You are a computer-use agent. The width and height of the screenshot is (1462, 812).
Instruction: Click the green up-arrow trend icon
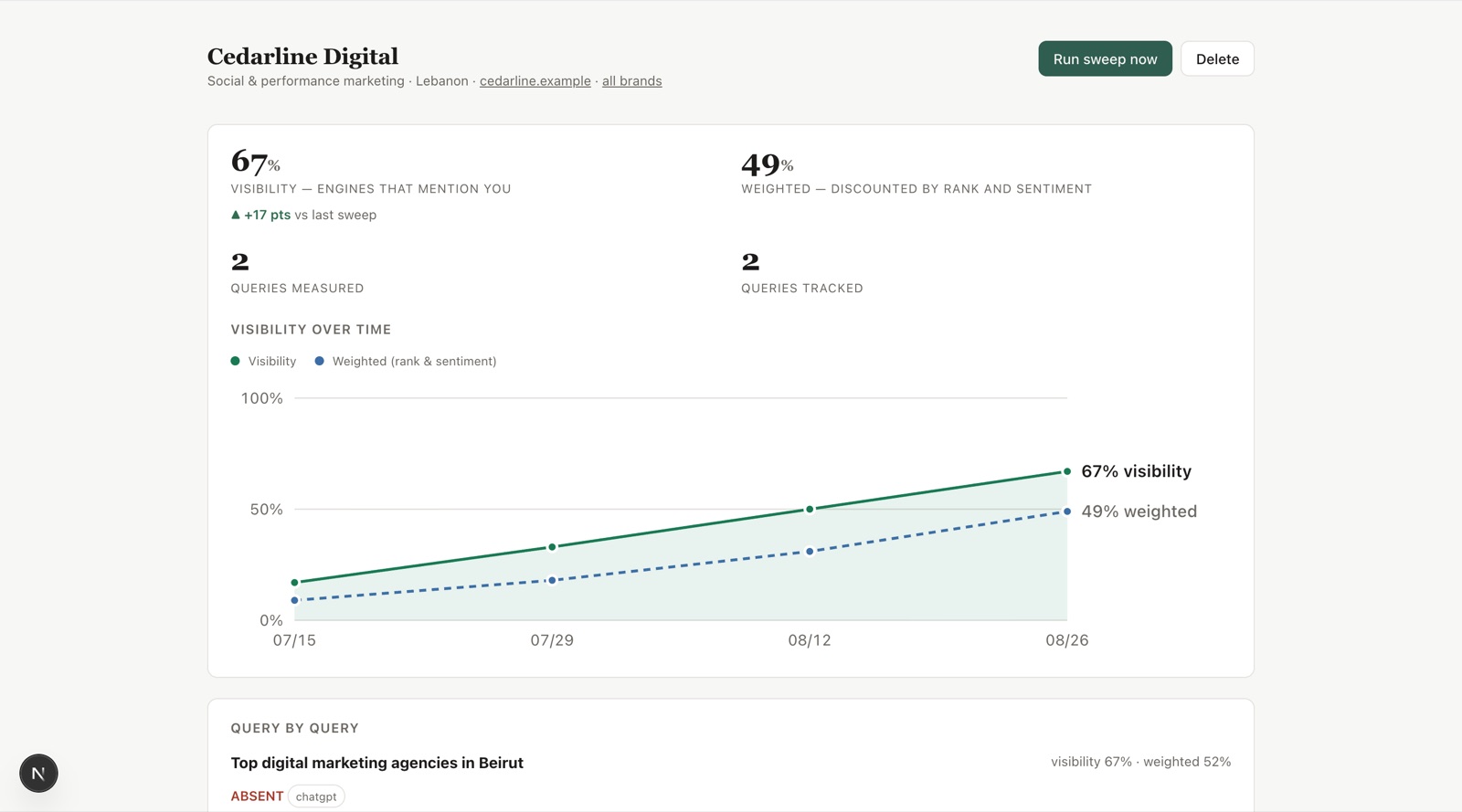236,215
